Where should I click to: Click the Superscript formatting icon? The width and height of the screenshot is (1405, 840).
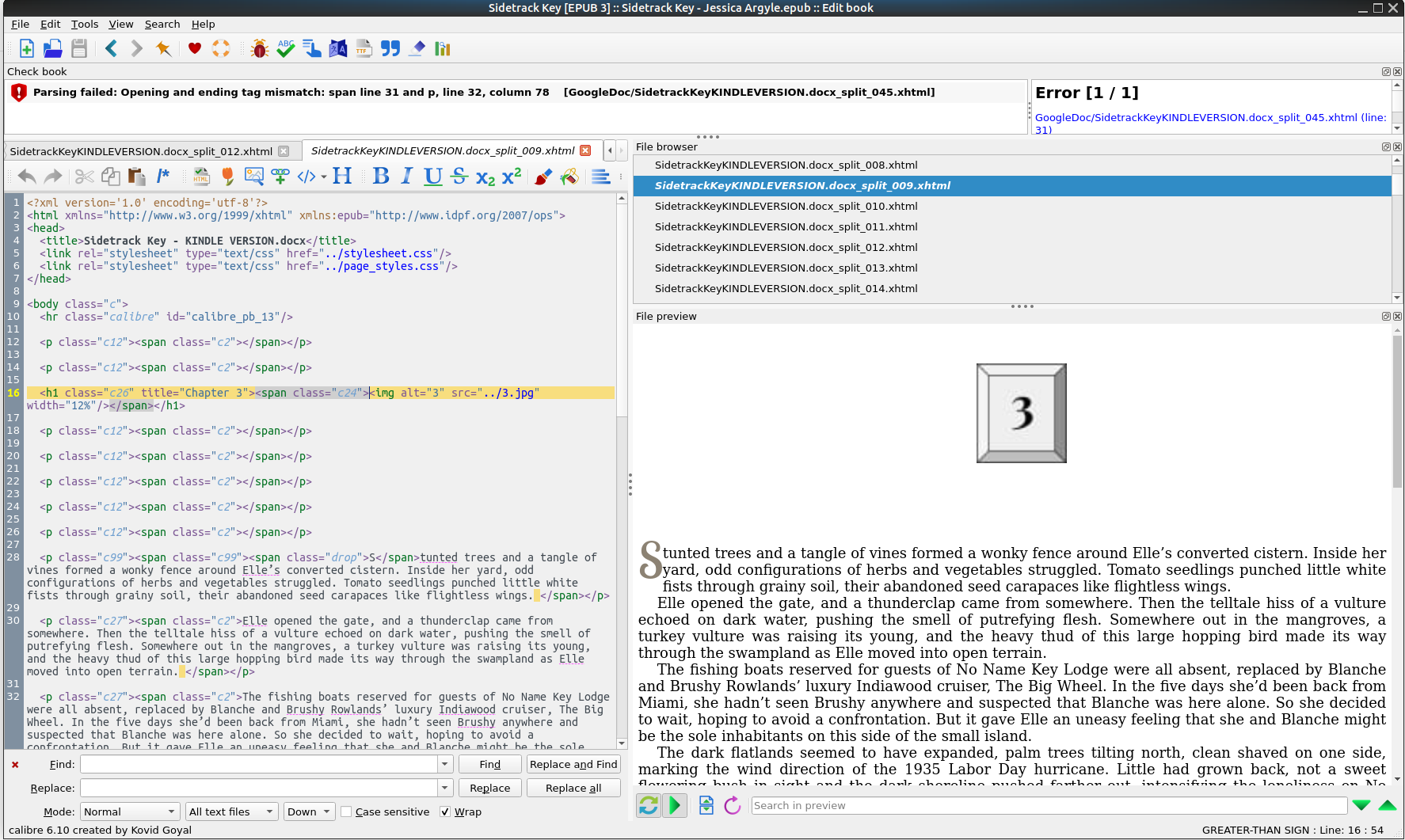pos(512,177)
